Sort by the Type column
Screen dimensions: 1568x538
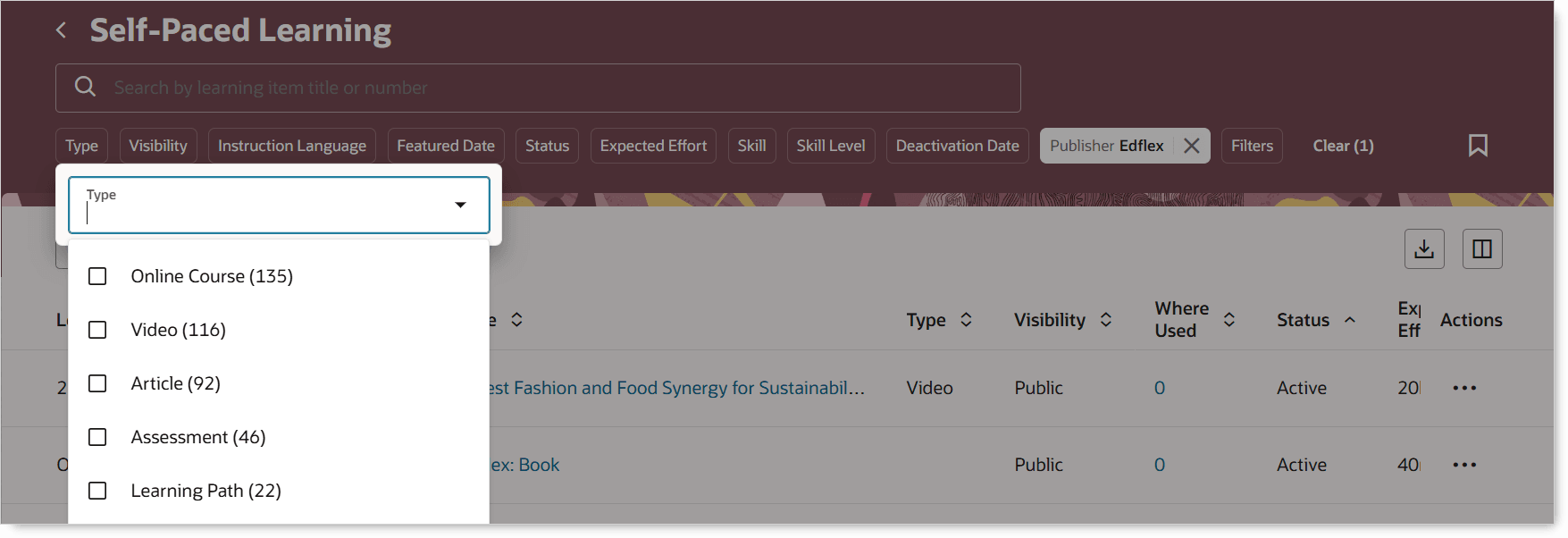point(966,320)
